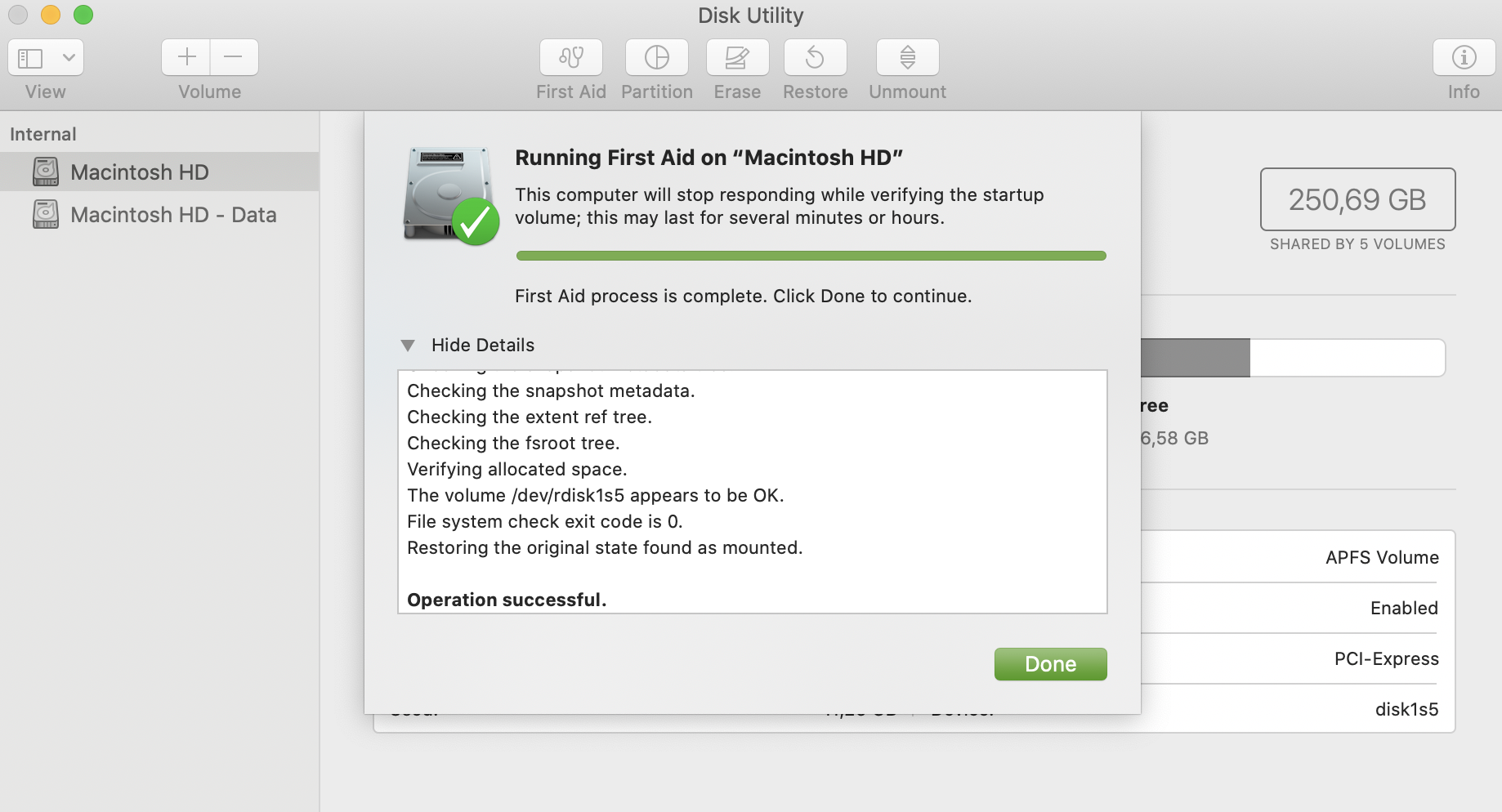The width and height of the screenshot is (1502, 812).
Task: Select Macintosh HD - Data volume
Action: pos(159,214)
